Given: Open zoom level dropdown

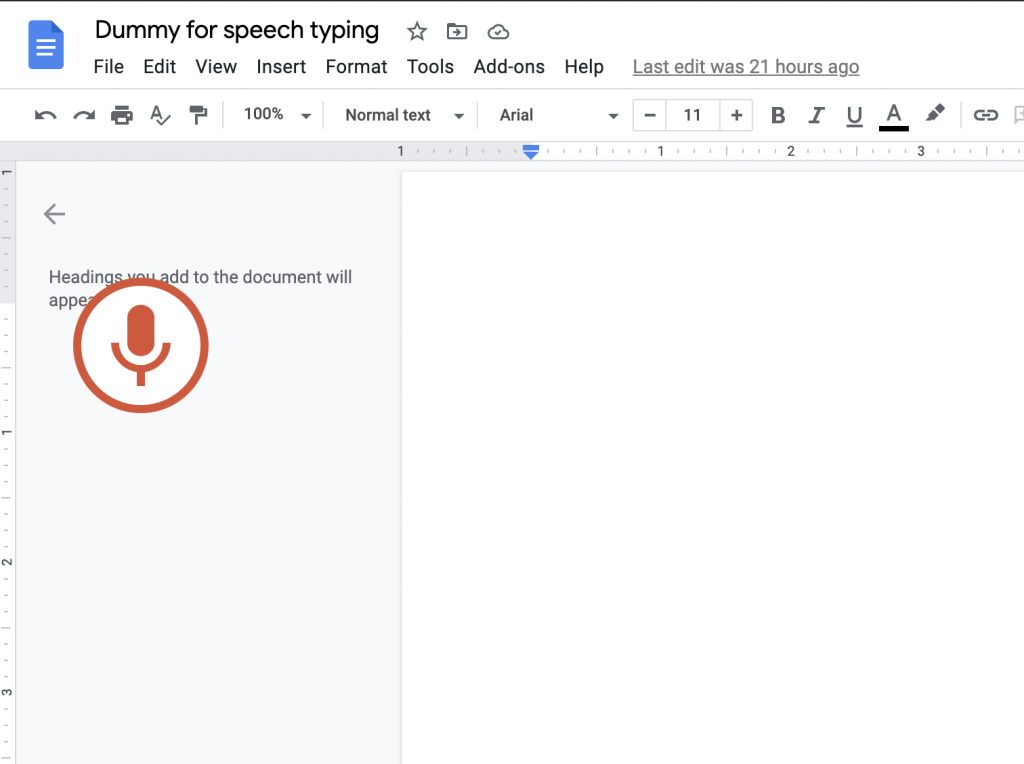Looking at the screenshot, I should point(277,115).
